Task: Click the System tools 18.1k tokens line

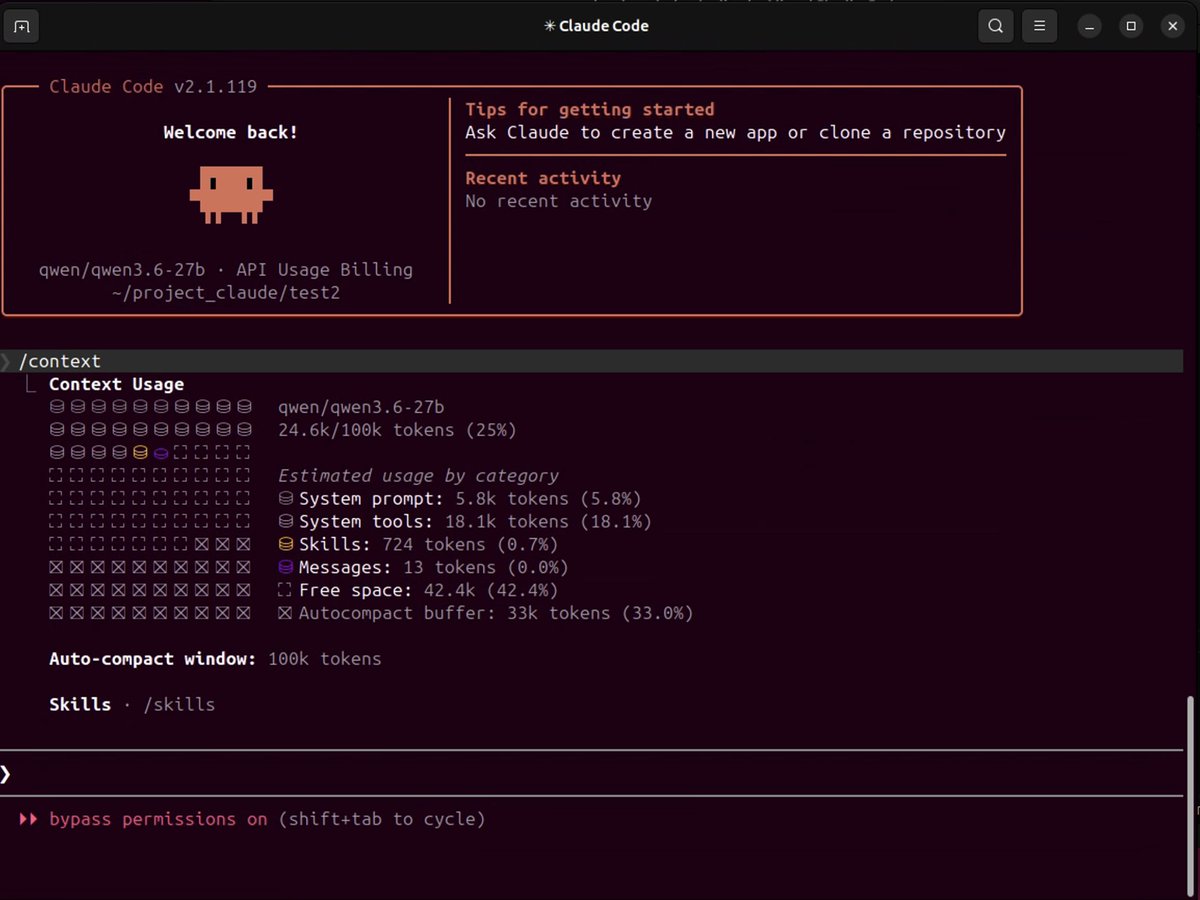Action: pos(465,521)
